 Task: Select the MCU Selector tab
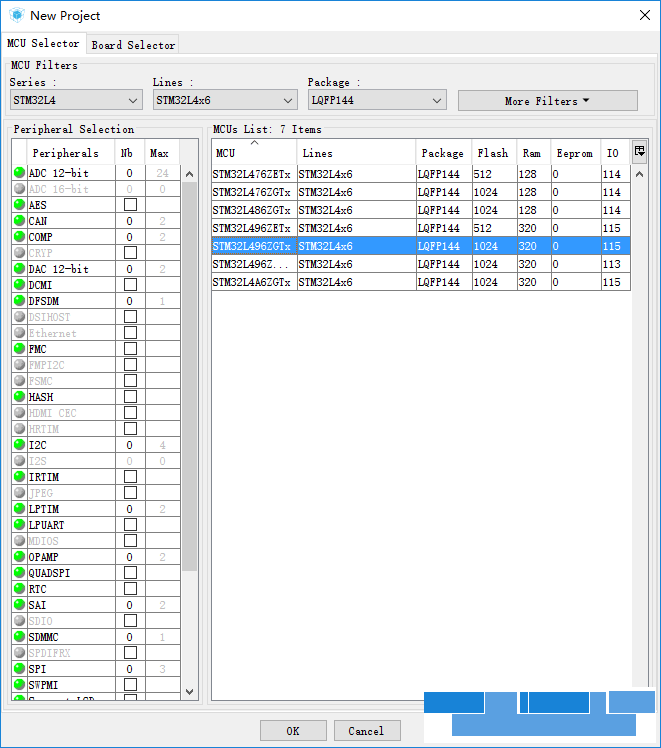point(43,43)
